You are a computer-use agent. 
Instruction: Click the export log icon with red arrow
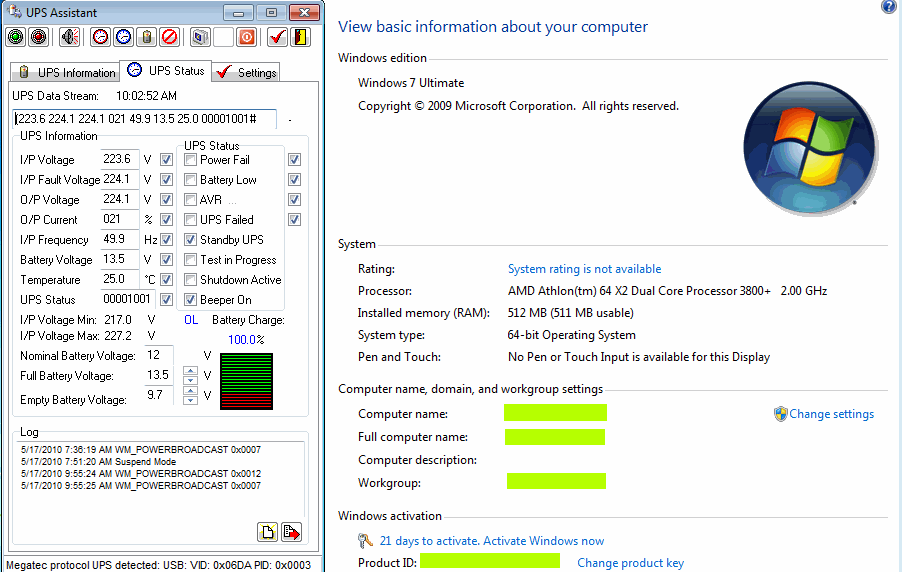coord(292,532)
